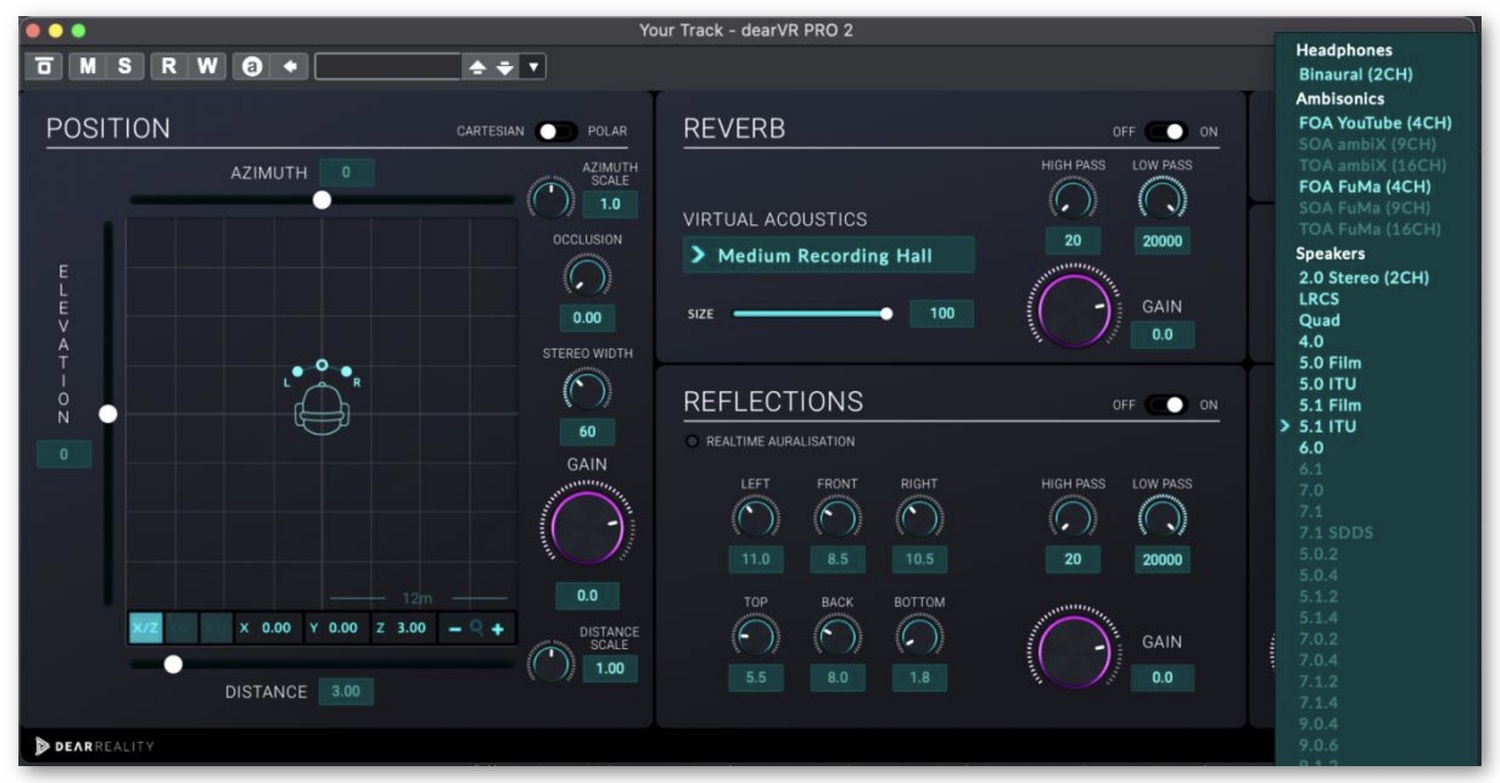
Task: Click the Elevation slider handle
Action: [x=108, y=414]
